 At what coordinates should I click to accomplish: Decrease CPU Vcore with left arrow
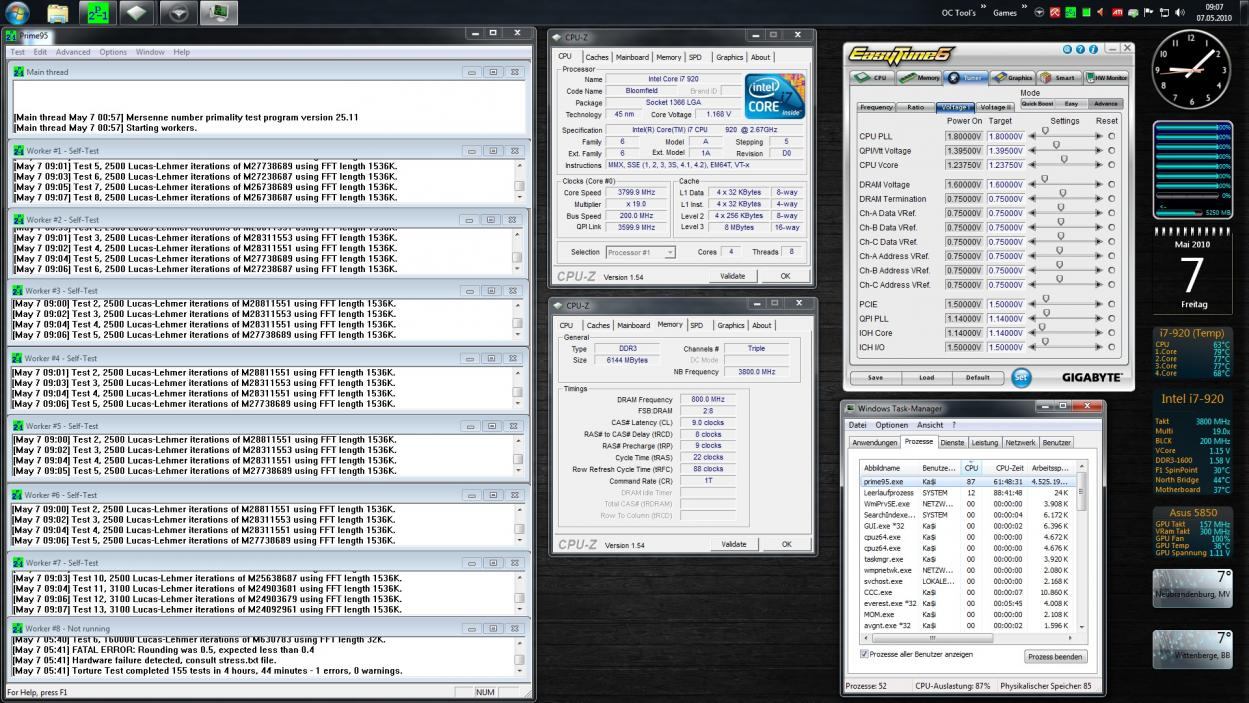tap(1030, 165)
